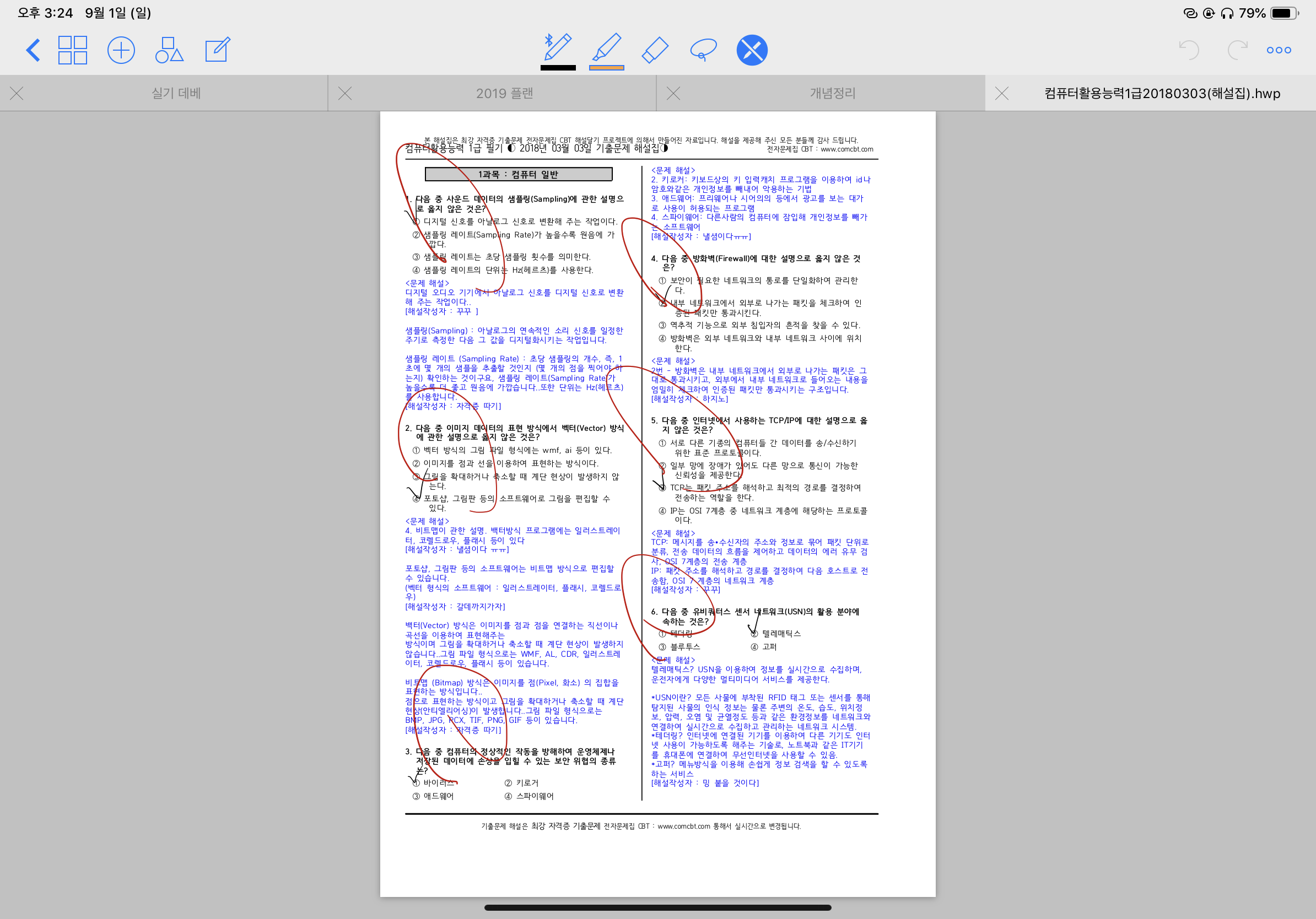Tap the www.comcbt.com link in header

846,149
